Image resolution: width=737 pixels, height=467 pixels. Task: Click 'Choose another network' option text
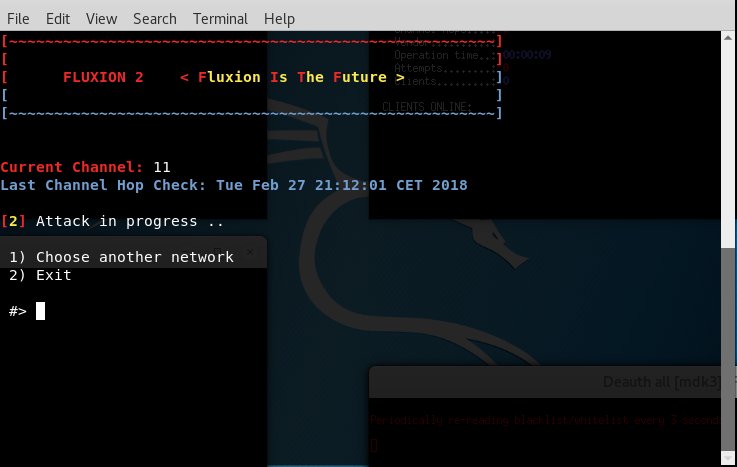click(x=134, y=257)
